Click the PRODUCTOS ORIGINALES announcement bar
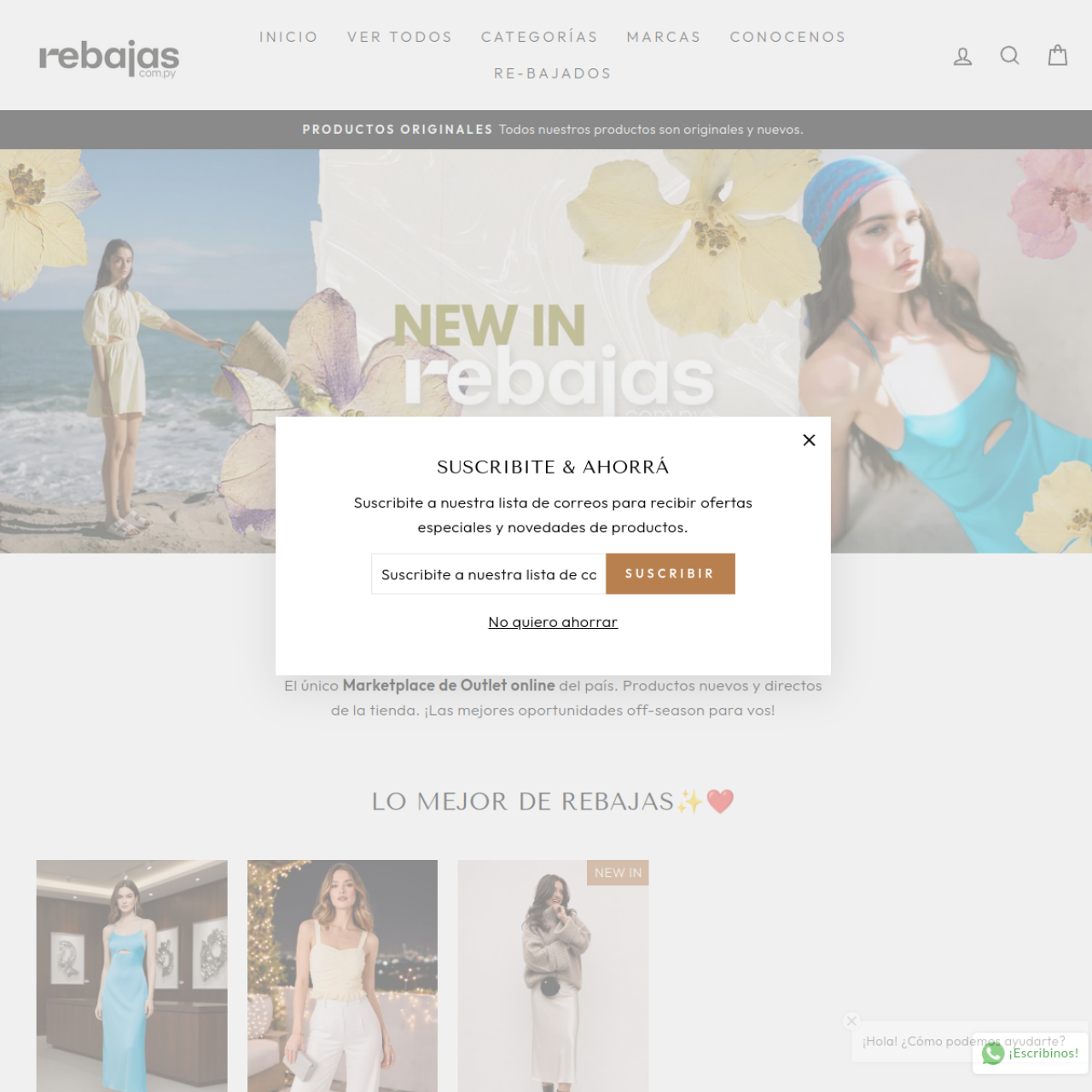The image size is (1092, 1092). pyautogui.click(x=546, y=130)
